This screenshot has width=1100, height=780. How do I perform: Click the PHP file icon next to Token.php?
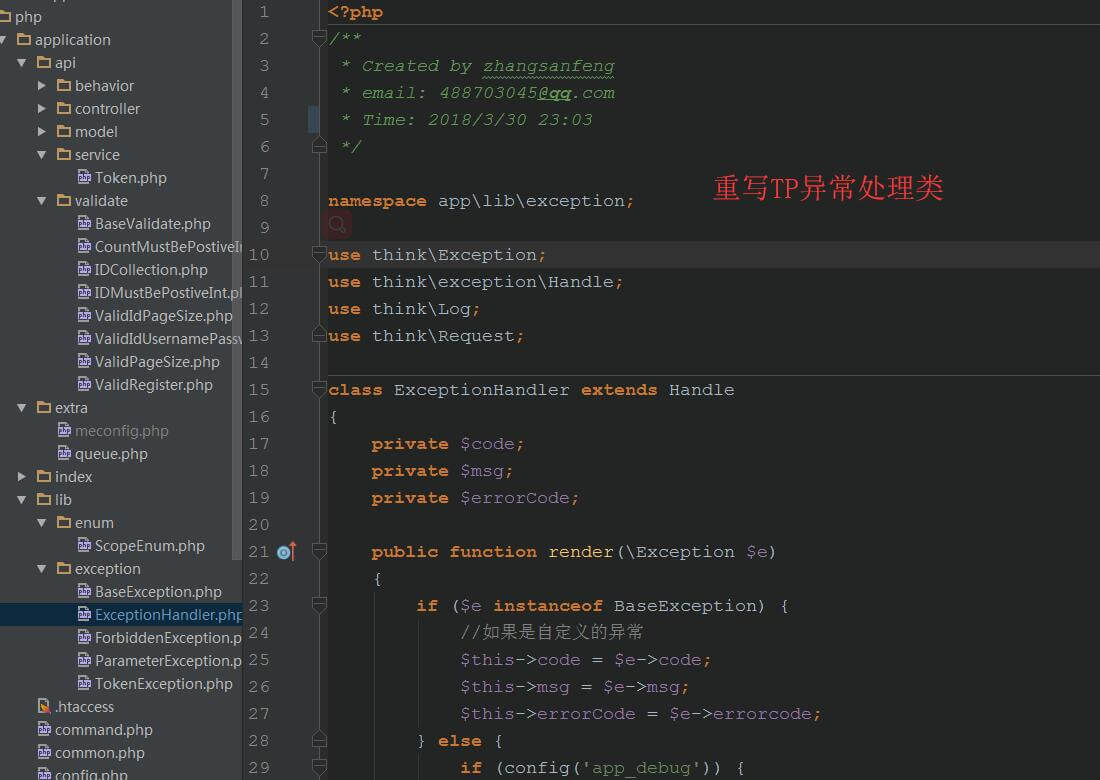(x=84, y=178)
